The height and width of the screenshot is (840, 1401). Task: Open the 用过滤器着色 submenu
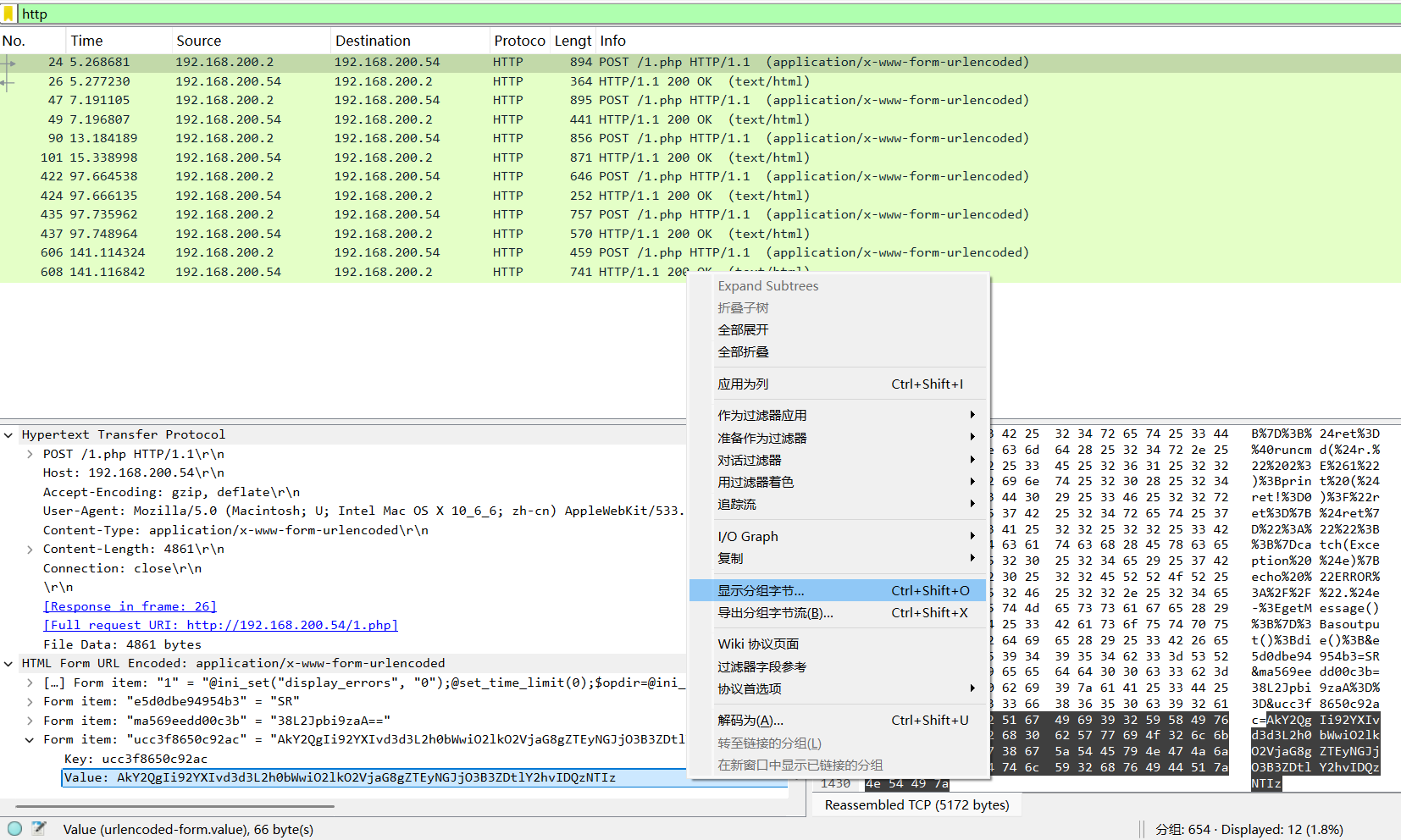tap(839, 483)
